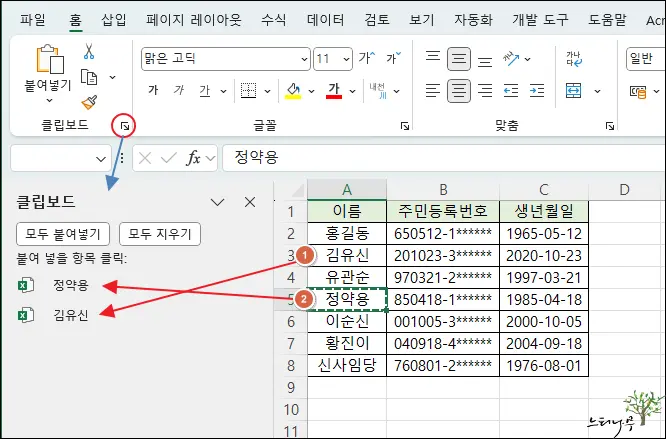This screenshot has width=666, height=439.
Task: Click the formula bar showing 정약용
Action: click(x=444, y=158)
